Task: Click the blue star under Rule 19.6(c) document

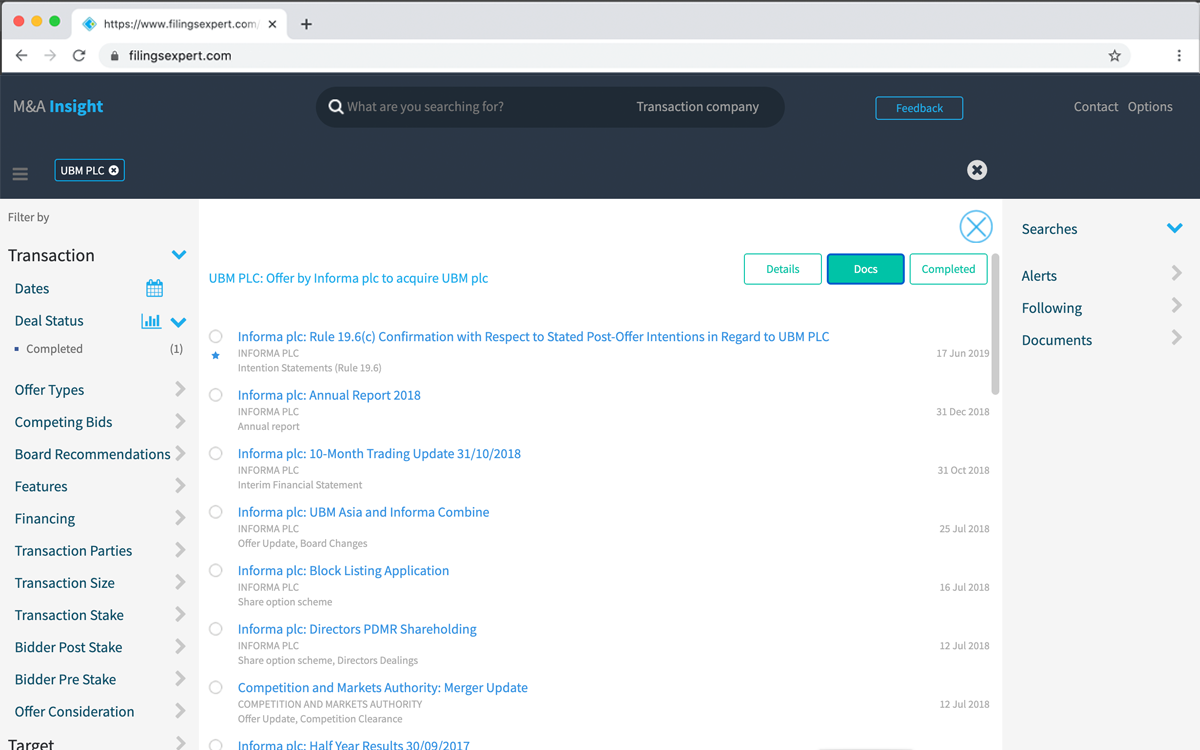Action: pos(216,356)
